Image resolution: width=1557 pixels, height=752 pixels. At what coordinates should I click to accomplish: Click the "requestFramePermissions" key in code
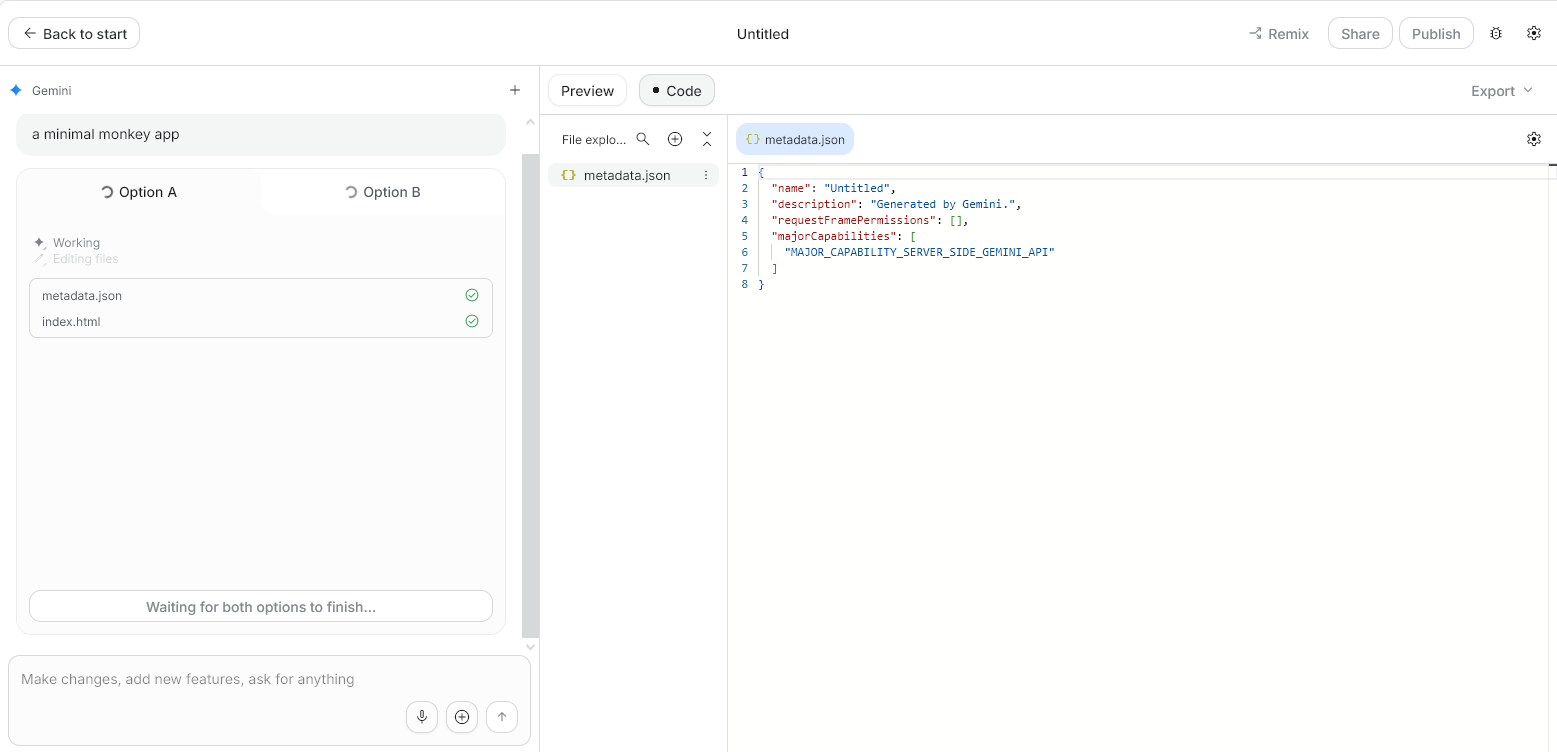pos(853,220)
